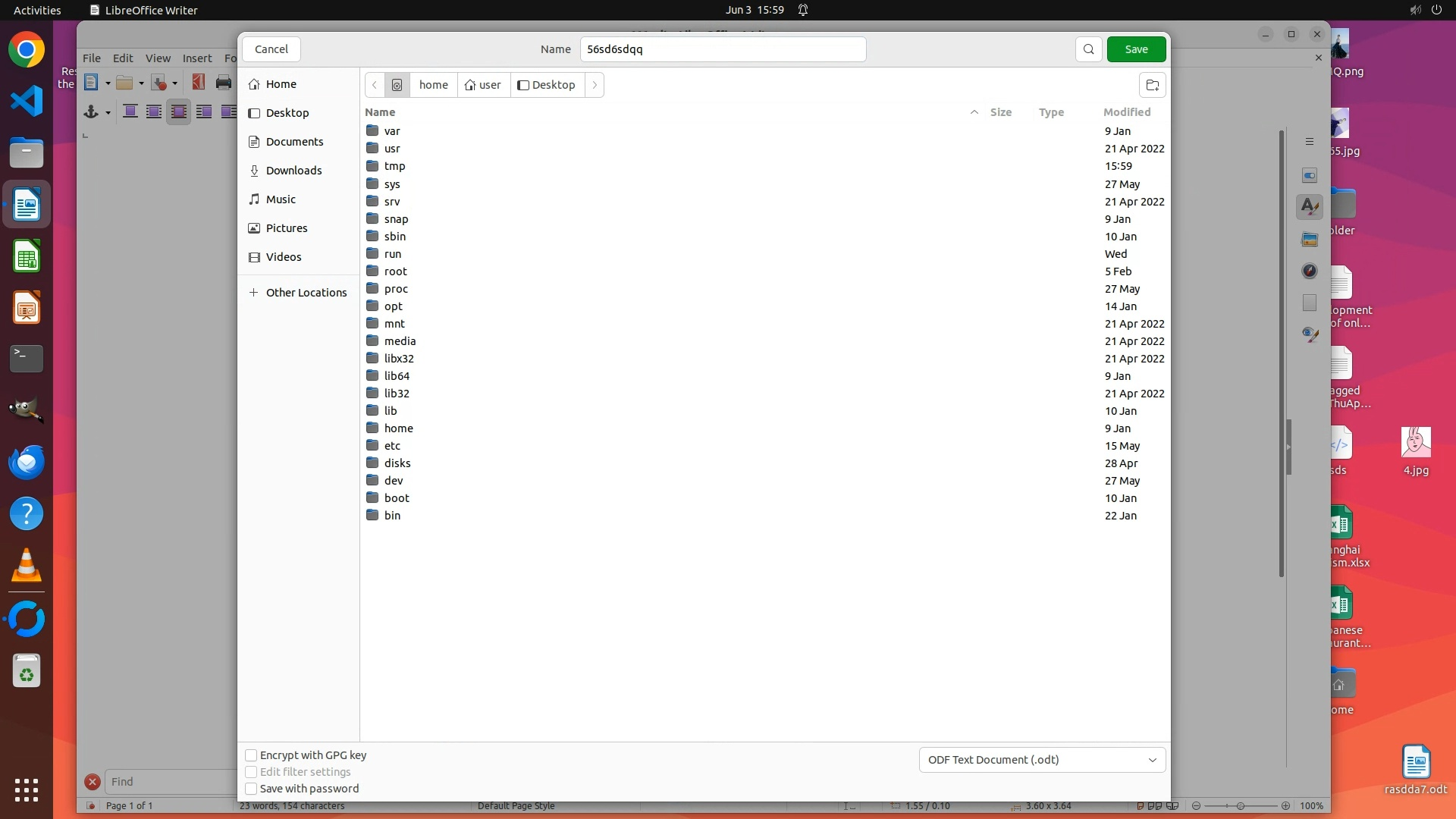Toggle the Edit filter settings checkbox
The height and width of the screenshot is (819, 1456).
point(251,772)
